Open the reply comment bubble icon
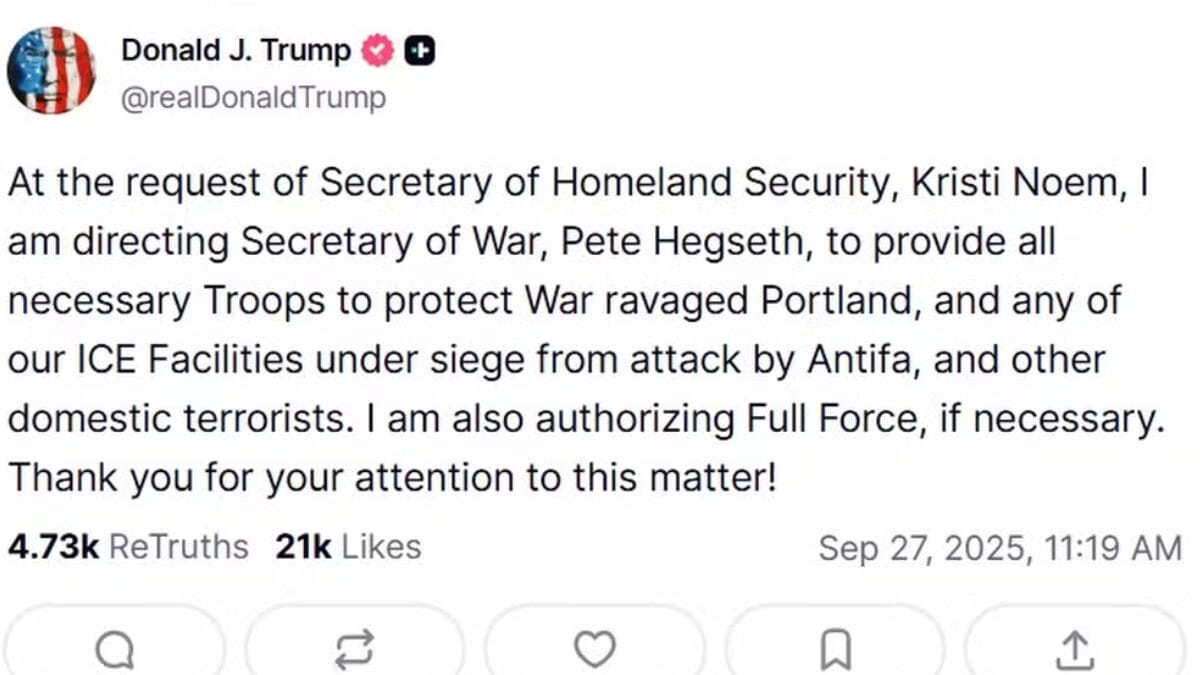1200x675 pixels. (x=114, y=651)
